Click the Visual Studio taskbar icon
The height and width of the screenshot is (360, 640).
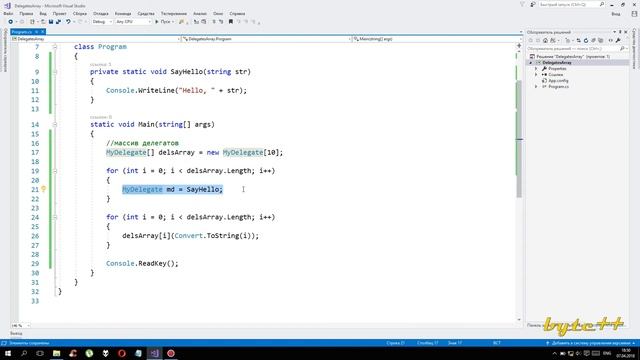154,353
